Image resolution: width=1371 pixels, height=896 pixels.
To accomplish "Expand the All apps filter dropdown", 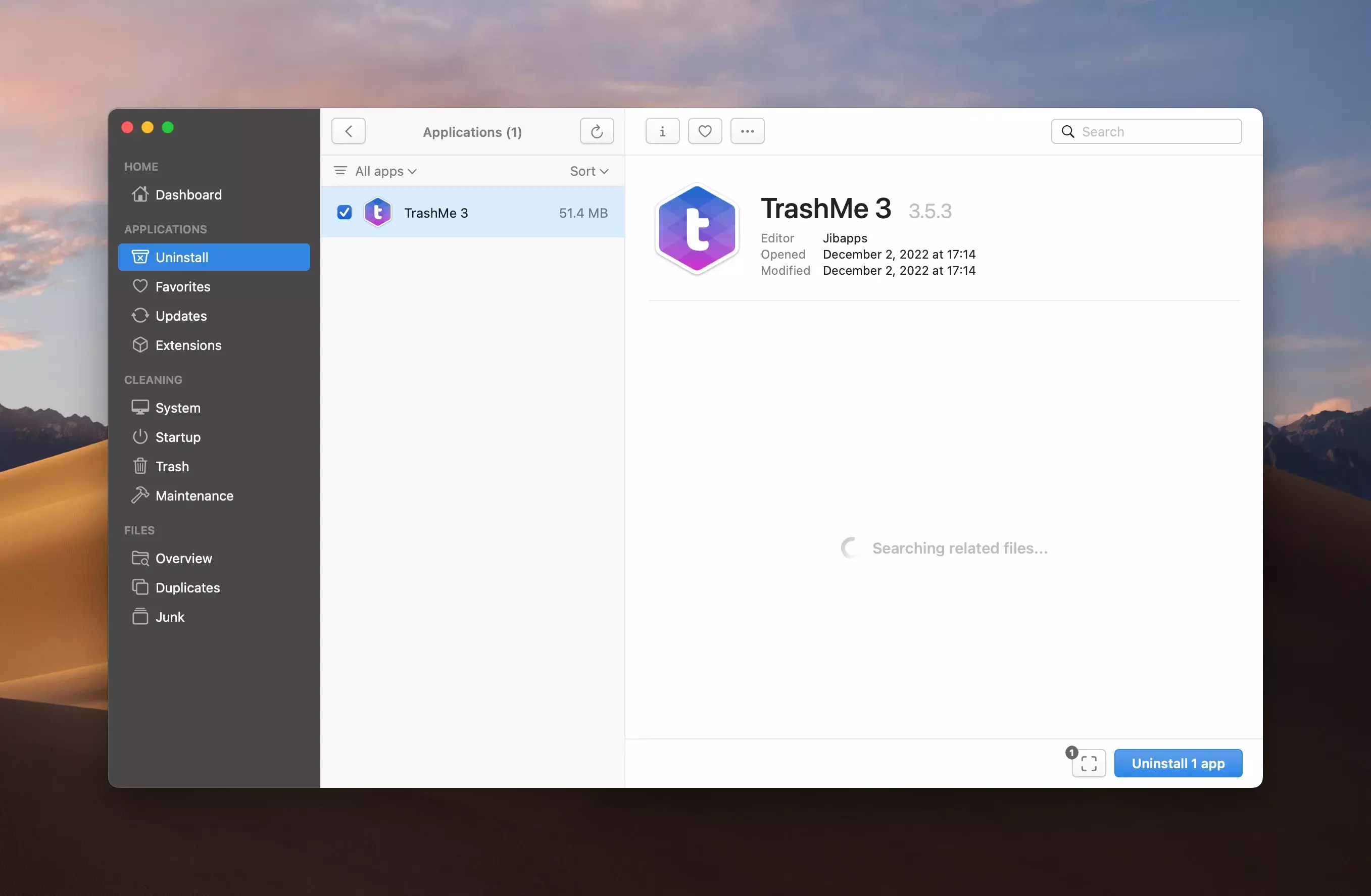I will click(x=385, y=171).
